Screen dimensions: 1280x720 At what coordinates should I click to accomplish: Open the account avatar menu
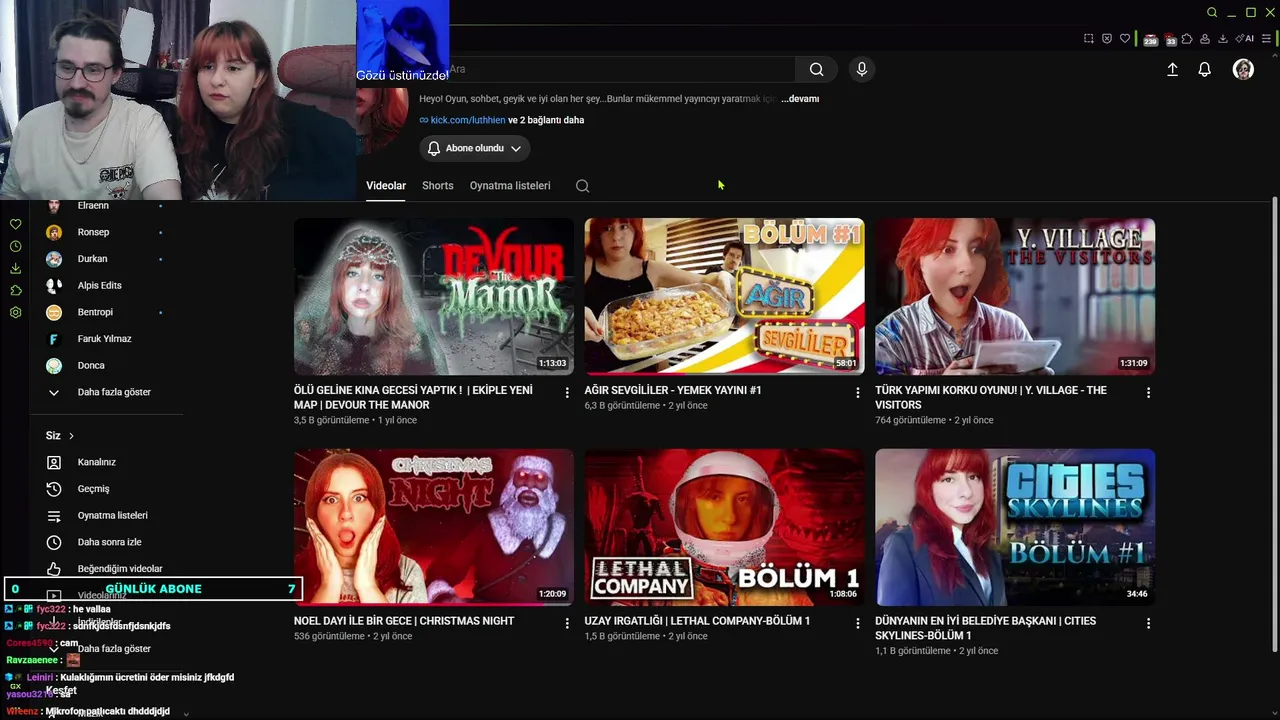tap(1243, 69)
